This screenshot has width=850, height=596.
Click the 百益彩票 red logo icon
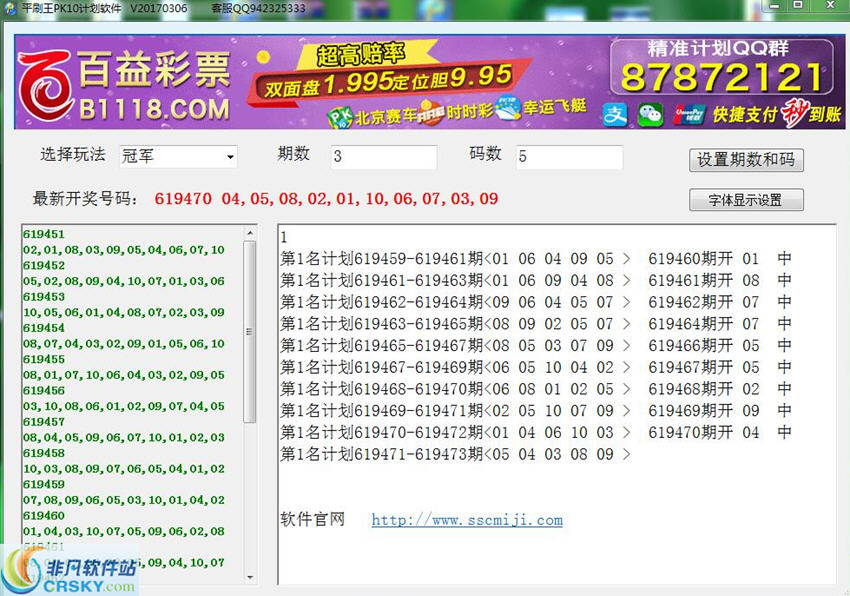[46, 85]
